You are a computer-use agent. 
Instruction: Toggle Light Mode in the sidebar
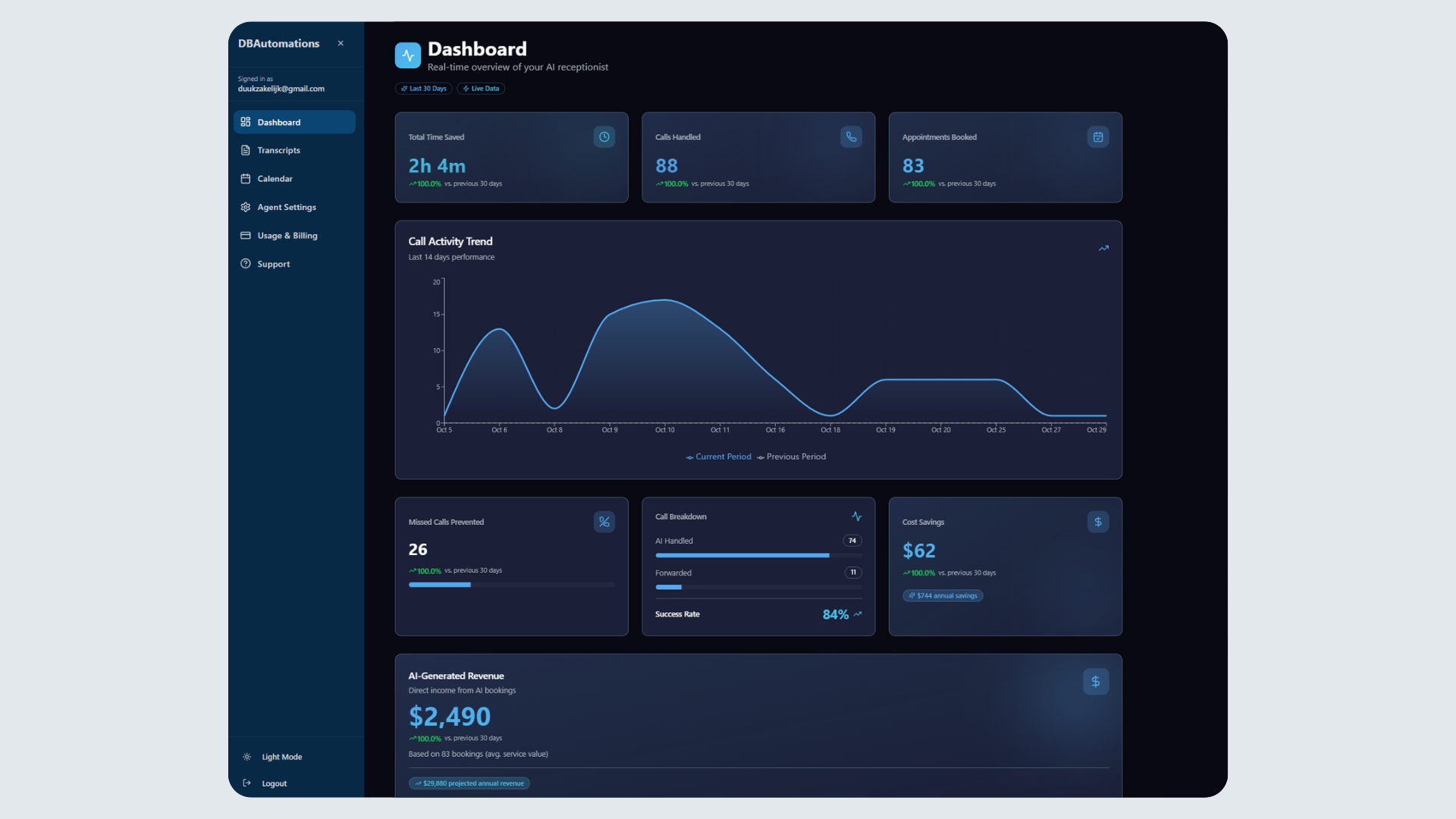click(x=281, y=756)
